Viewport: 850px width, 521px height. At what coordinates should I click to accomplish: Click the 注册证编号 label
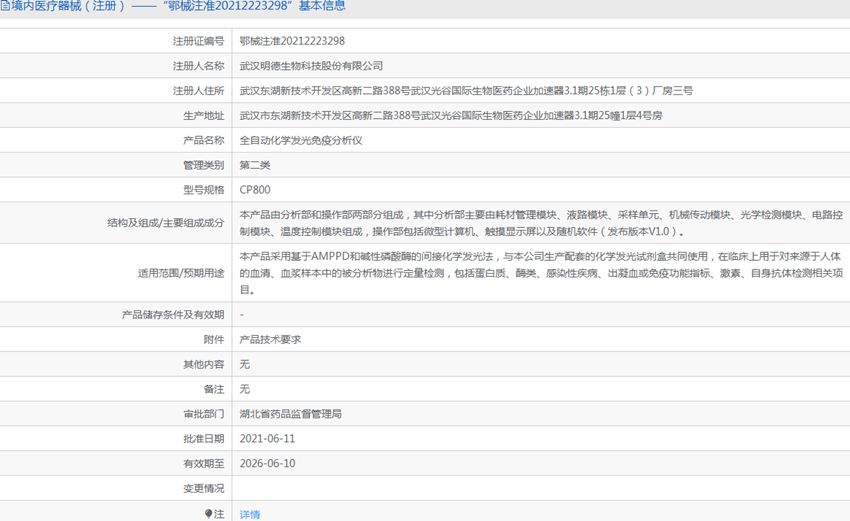point(198,41)
